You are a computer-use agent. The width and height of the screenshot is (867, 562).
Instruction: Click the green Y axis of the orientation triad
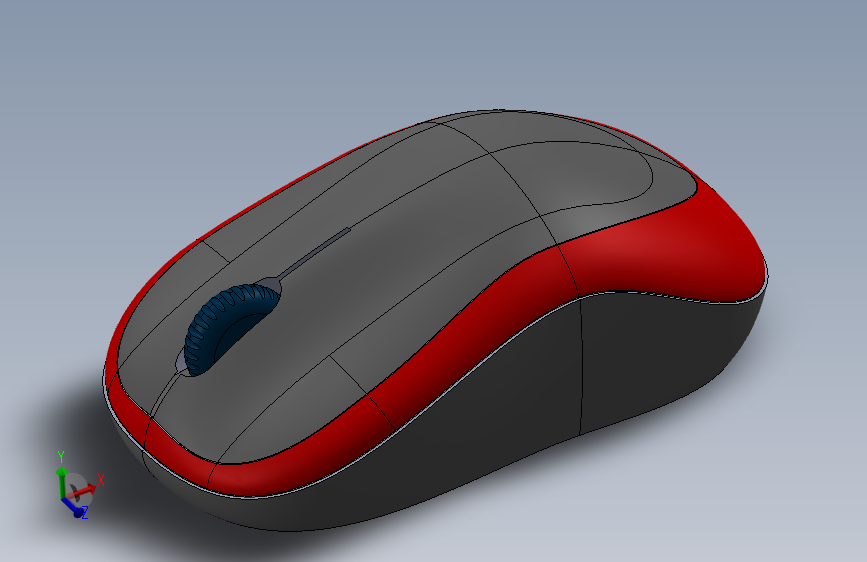click(61, 483)
